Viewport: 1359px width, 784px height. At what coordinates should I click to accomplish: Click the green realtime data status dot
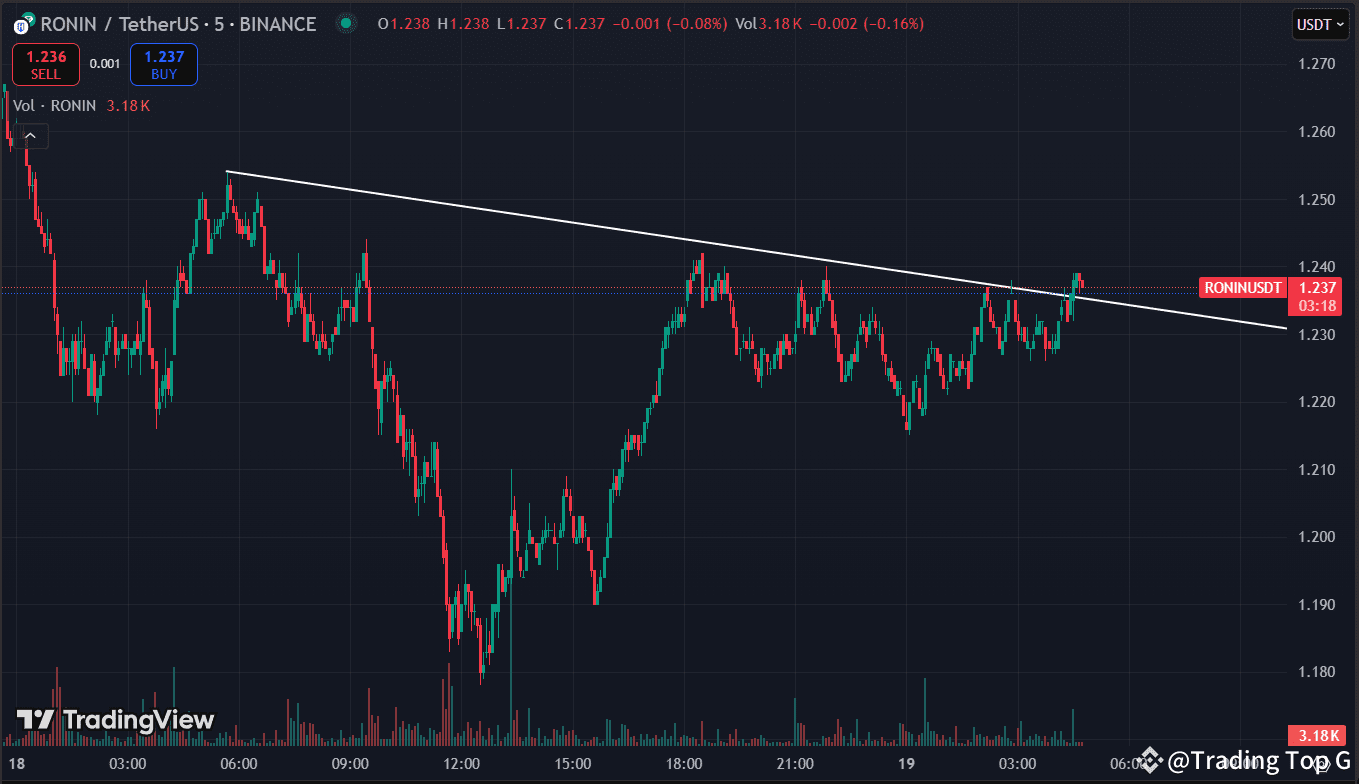coord(345,23)
